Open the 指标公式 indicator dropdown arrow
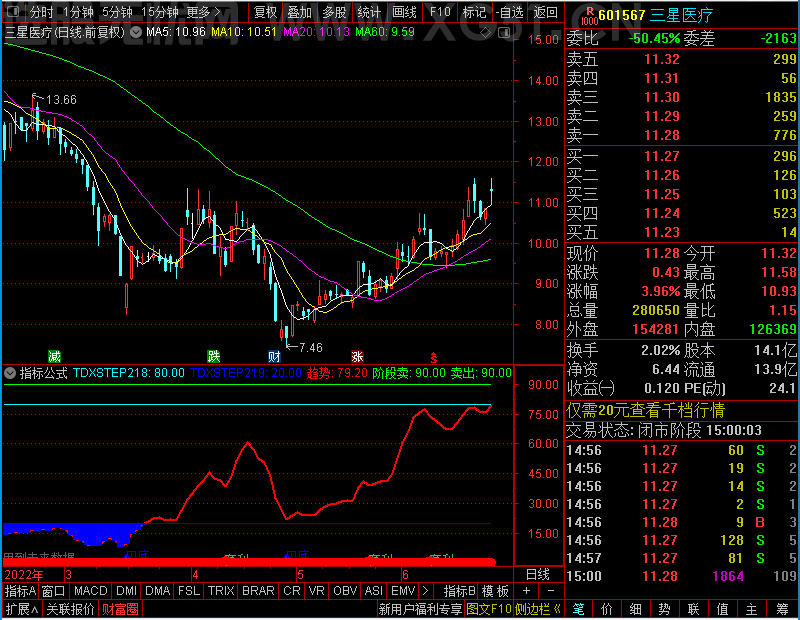The image size is (800, 620). point(10,373)
